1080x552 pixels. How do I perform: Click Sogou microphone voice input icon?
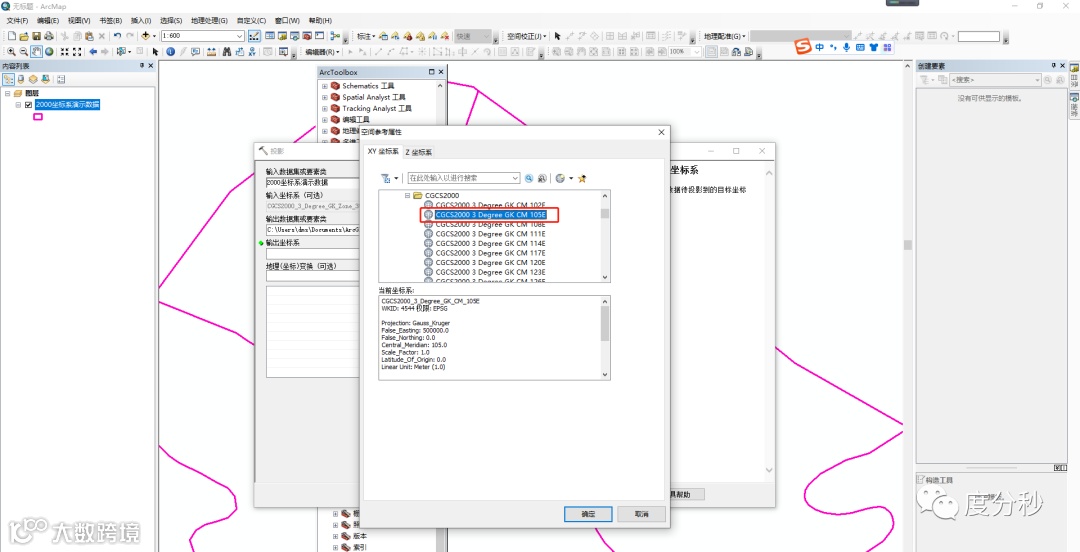(x=847, y=47)
